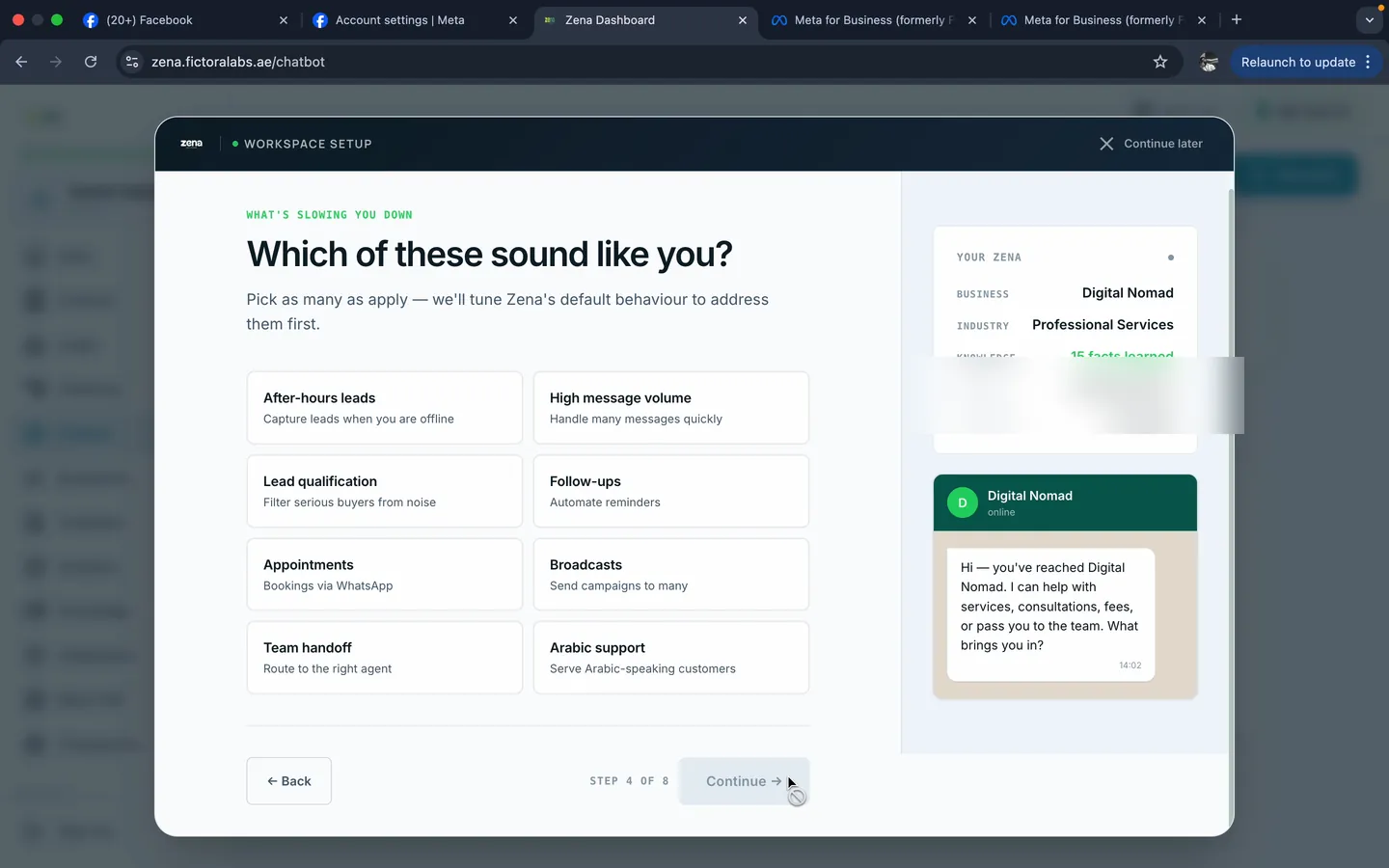Click the Back button
The image size is (1389, 868).
click(x=288, y=781)
